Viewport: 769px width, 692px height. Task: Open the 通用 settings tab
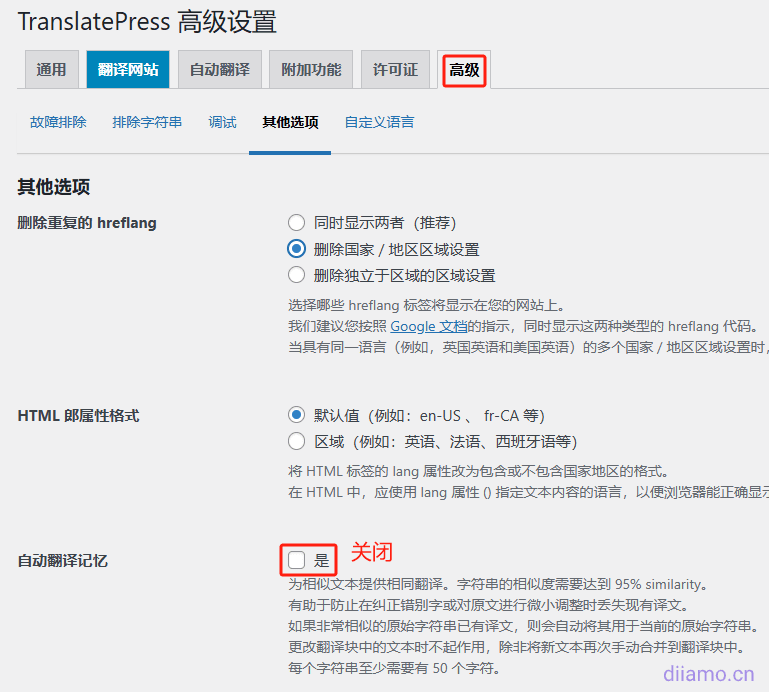51,70
